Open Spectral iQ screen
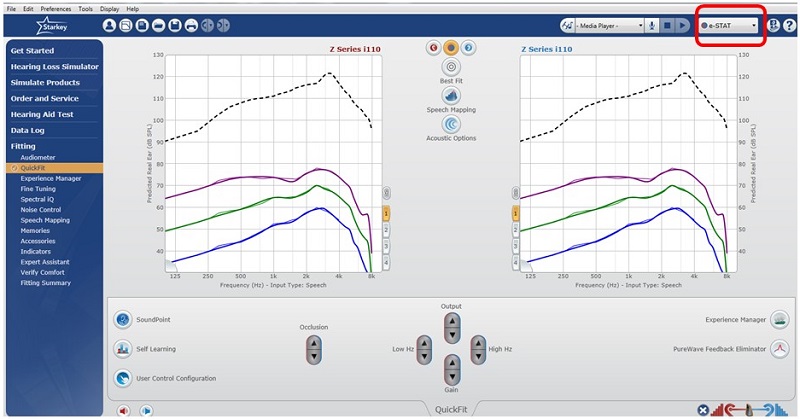 click(x=37, y=199)
